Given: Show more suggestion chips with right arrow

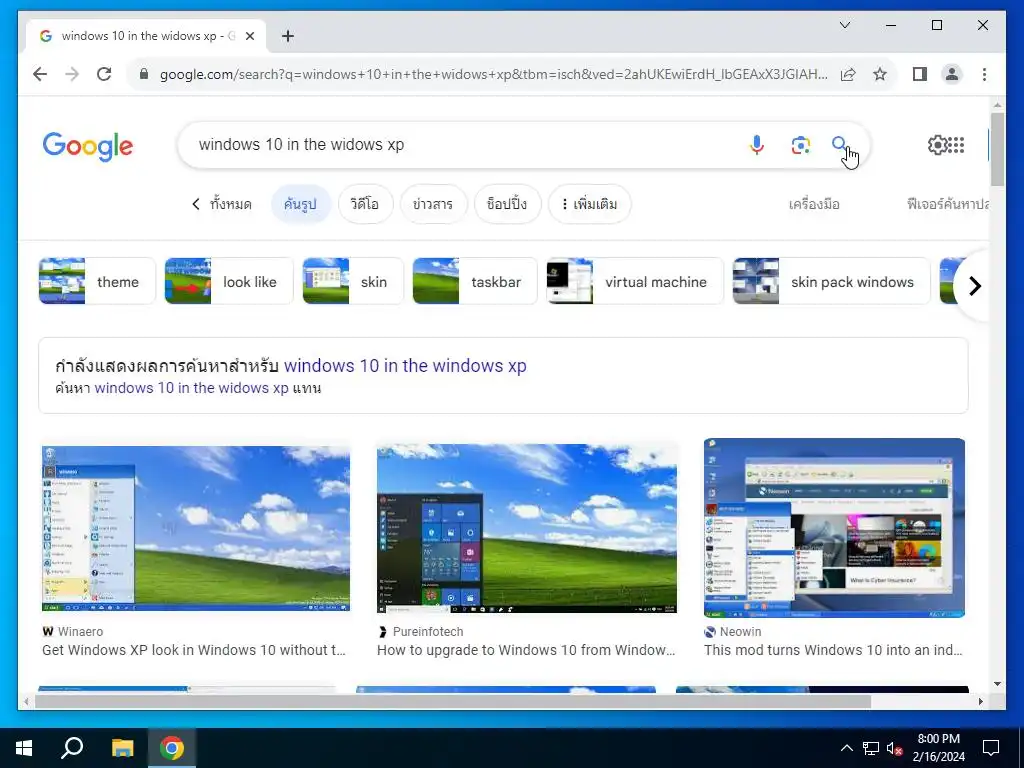Looking at the screenshot, I should point(974,285).
